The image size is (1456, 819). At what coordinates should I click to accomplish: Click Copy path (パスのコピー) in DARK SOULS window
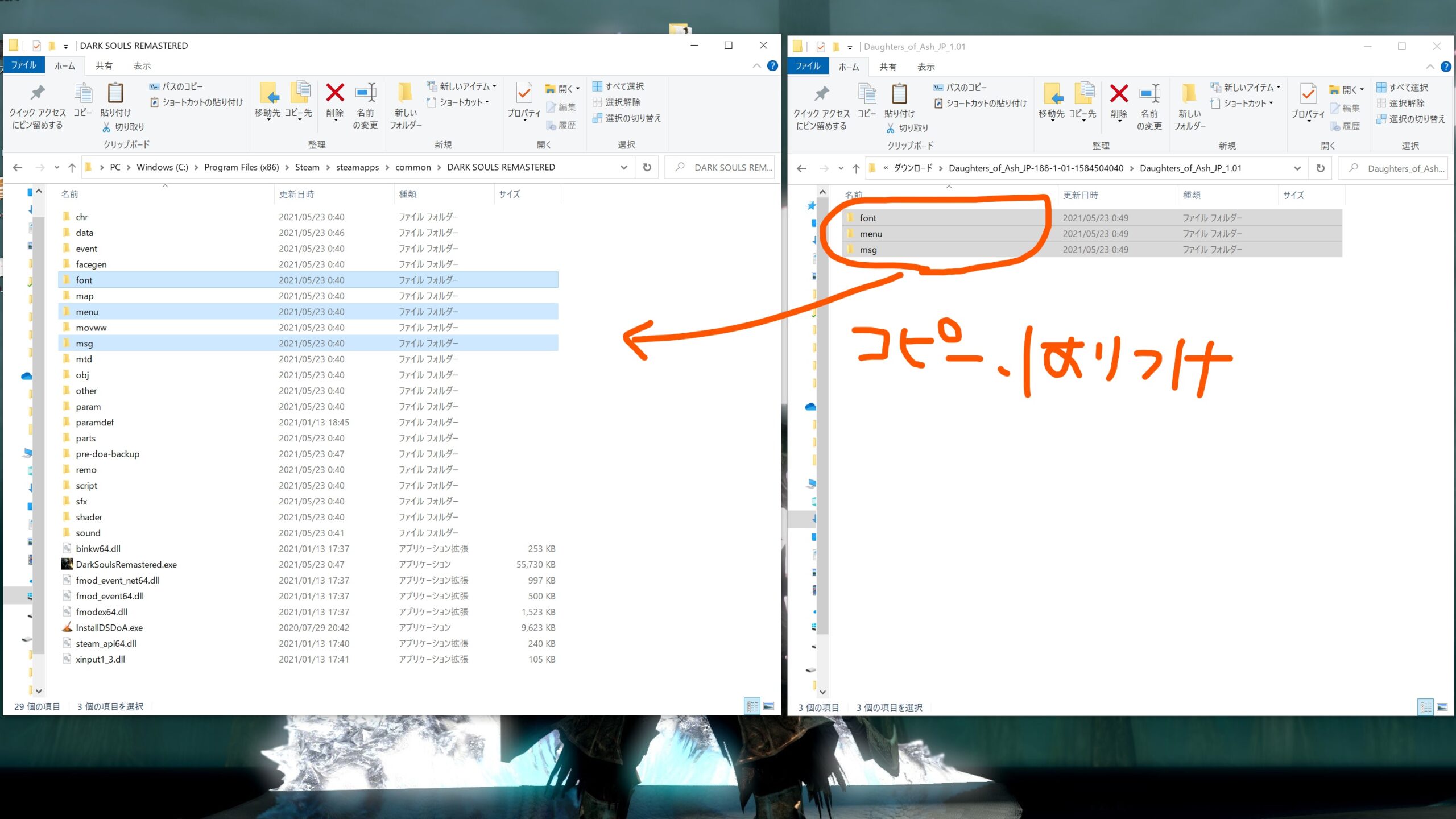pos(176,86)
